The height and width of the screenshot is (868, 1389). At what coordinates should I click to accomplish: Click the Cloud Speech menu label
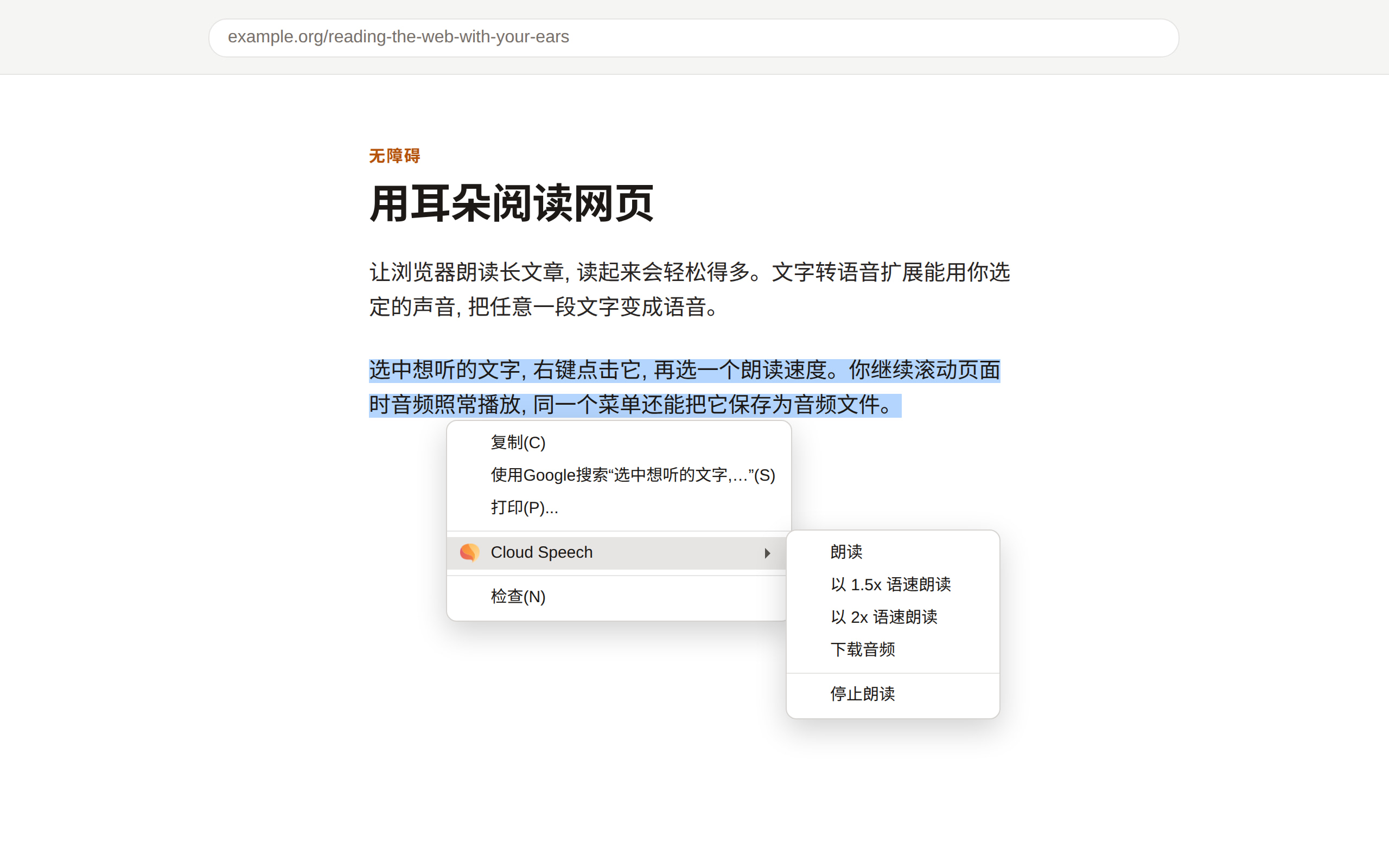tap(541, 552)
